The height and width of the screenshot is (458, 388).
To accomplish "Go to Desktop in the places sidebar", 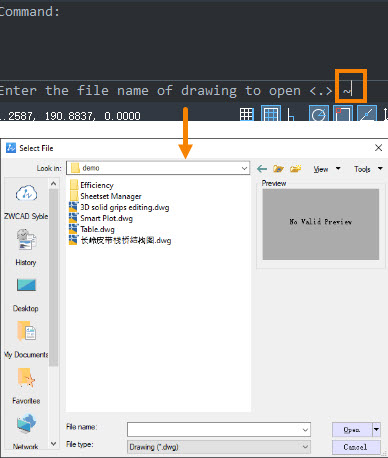I will click(x=26, y=295).
